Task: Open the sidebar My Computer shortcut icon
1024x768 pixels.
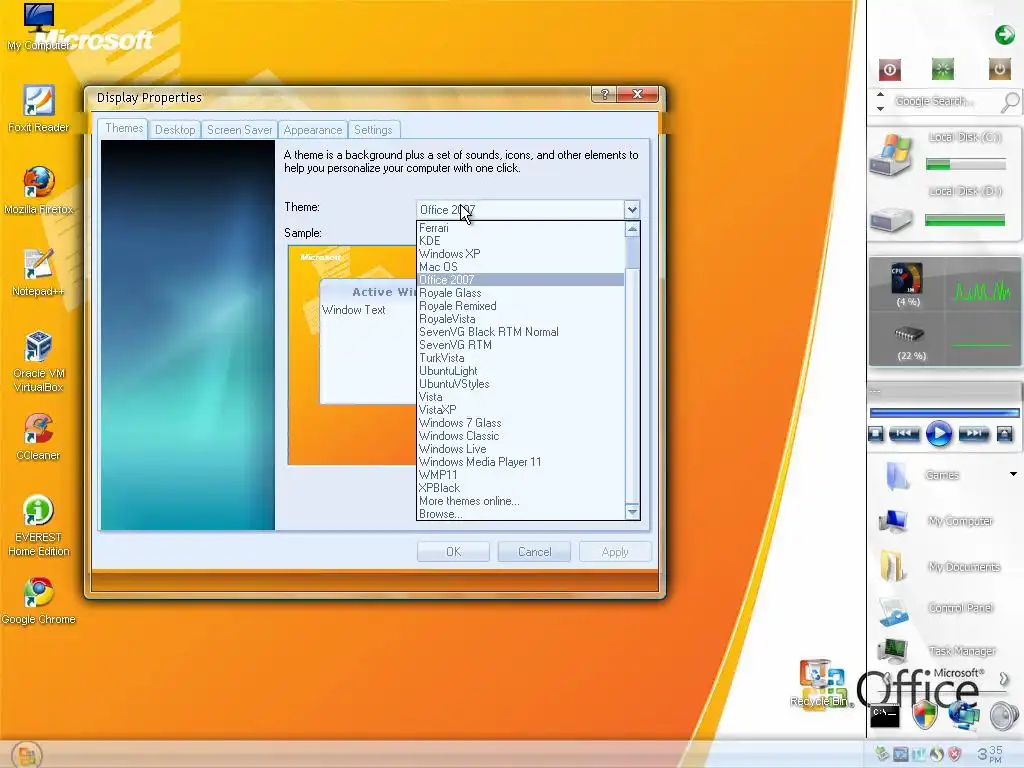Action: (892, 521)
